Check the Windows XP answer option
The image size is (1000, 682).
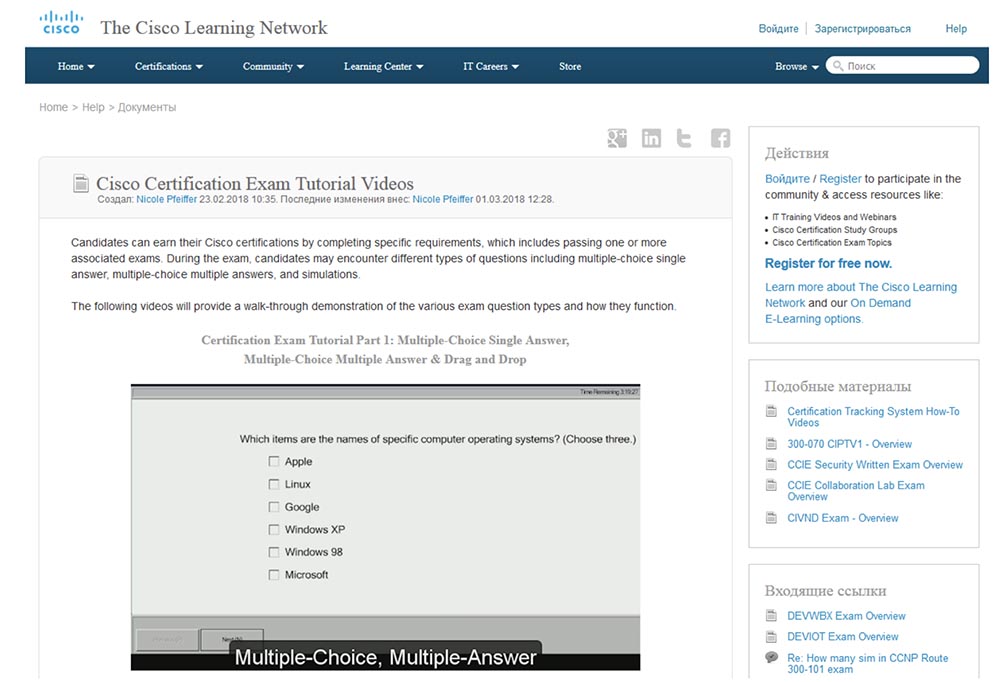pyautogui.click(x=274, y=530)
